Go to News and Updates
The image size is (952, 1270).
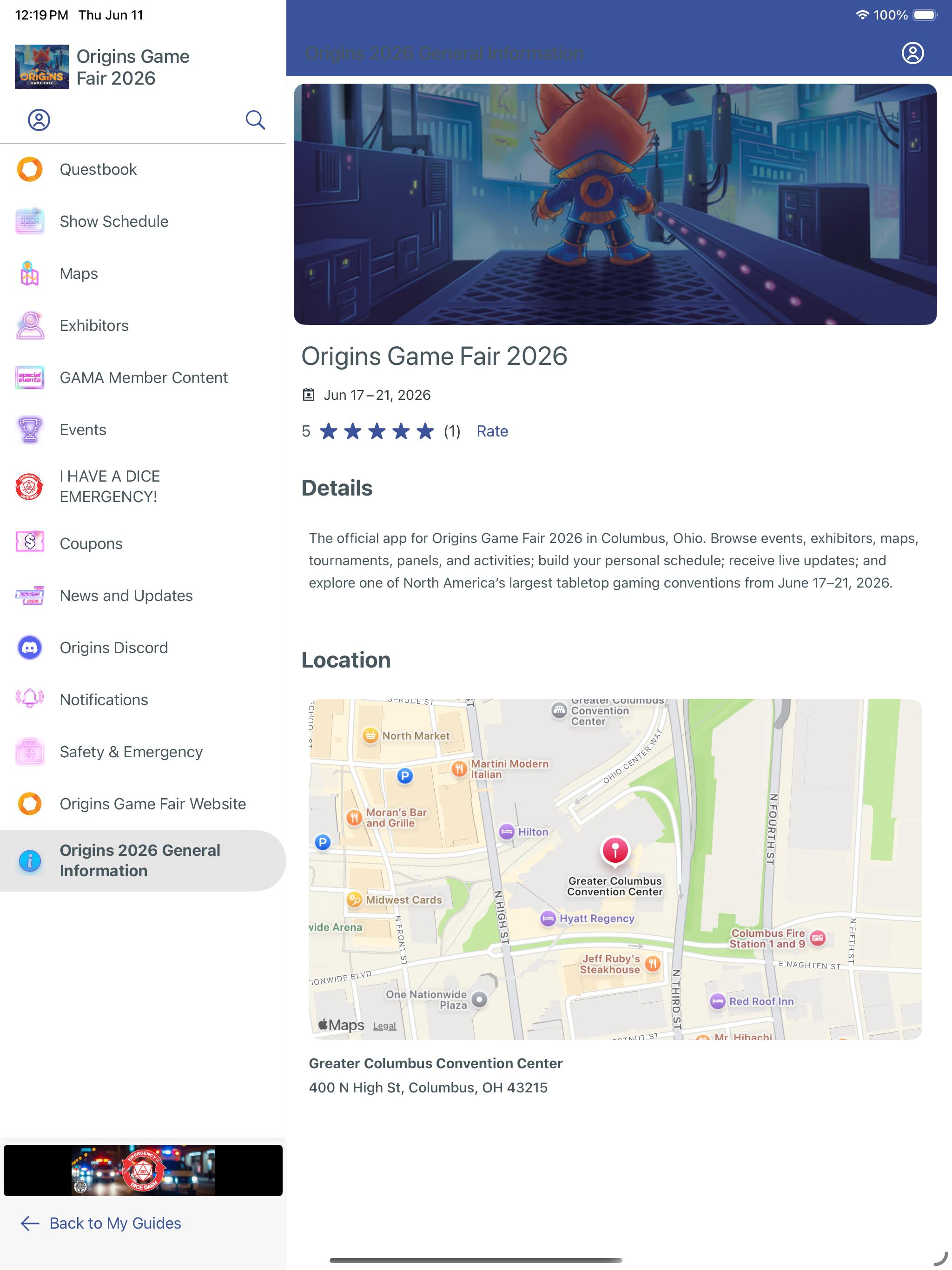coord(143,595)
